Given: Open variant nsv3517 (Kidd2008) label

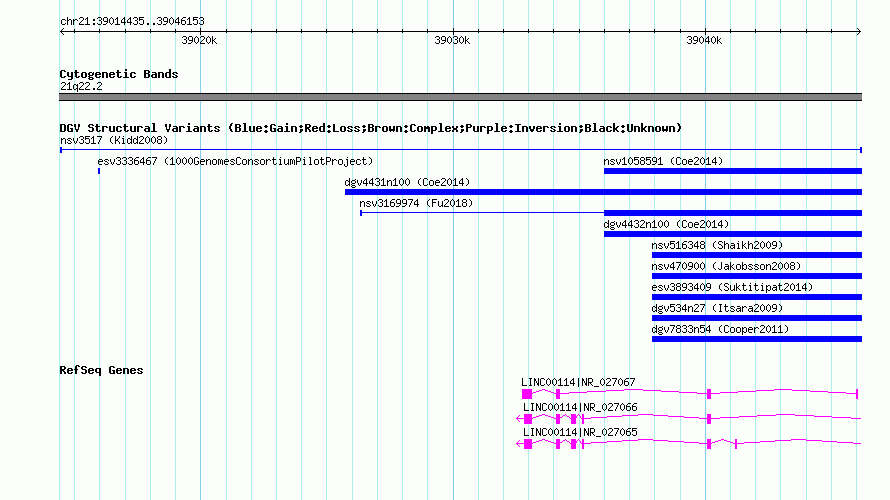Looking at the screenshot, I should (x=114, y=140).
